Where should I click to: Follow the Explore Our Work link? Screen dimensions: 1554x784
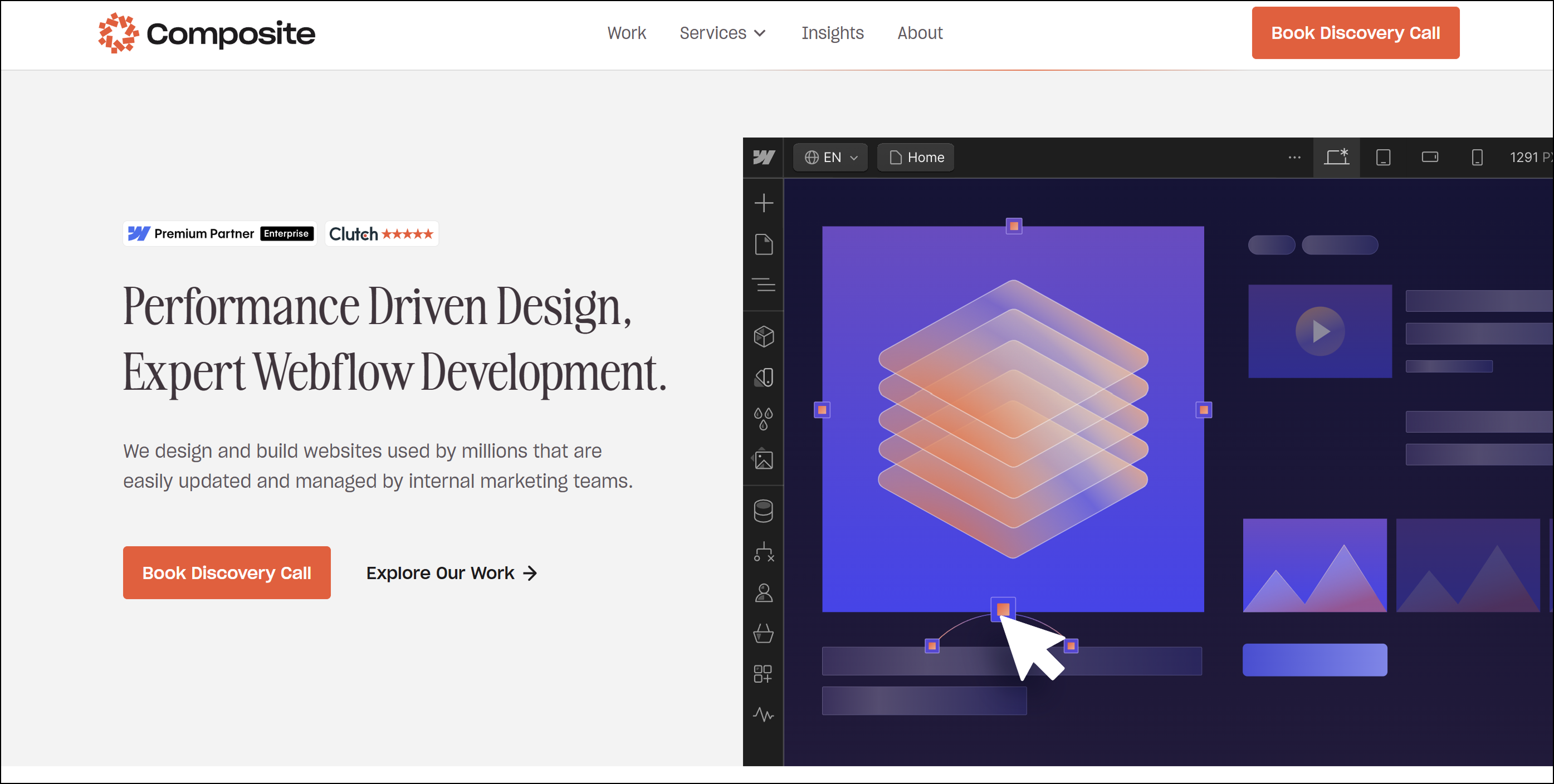coord(451,573)
